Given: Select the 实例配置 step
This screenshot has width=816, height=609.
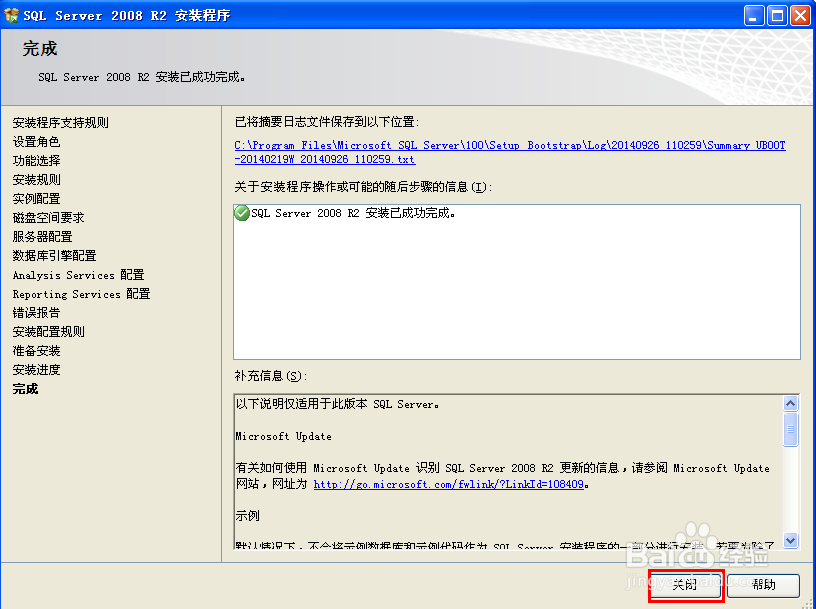Looking at the screenshot, I should click(36, 198).
